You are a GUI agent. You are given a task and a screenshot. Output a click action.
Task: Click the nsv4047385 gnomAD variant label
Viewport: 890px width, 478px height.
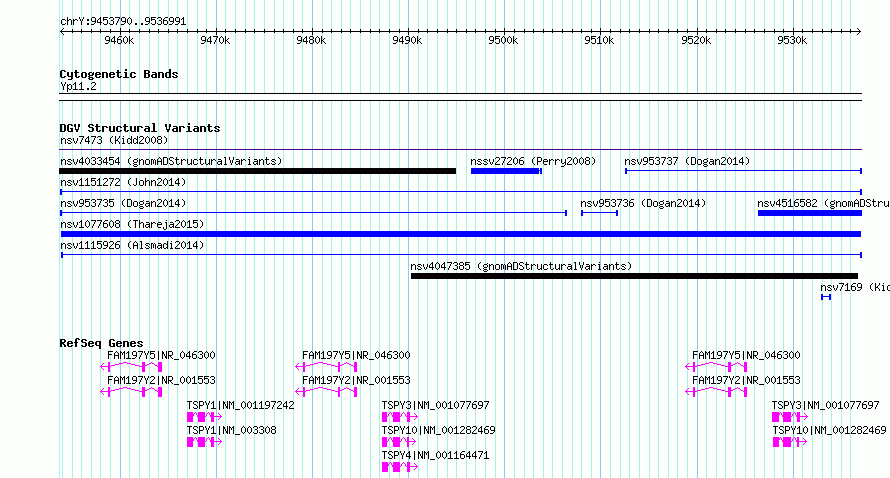(521, 266)
